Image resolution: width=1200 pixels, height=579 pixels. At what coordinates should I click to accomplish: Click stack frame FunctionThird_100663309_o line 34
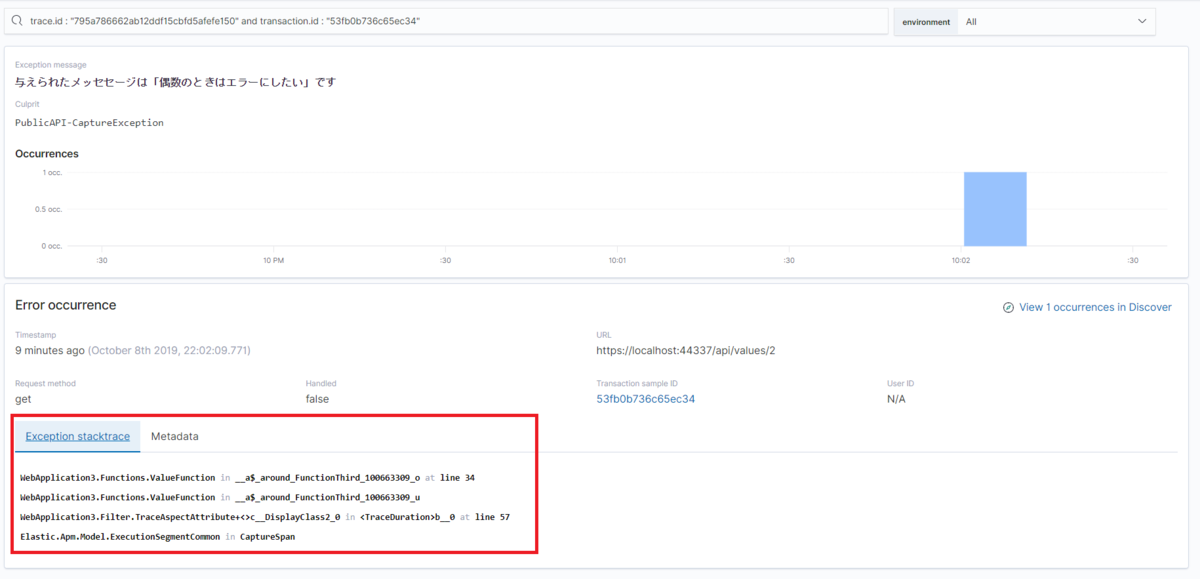click(247, 478)
